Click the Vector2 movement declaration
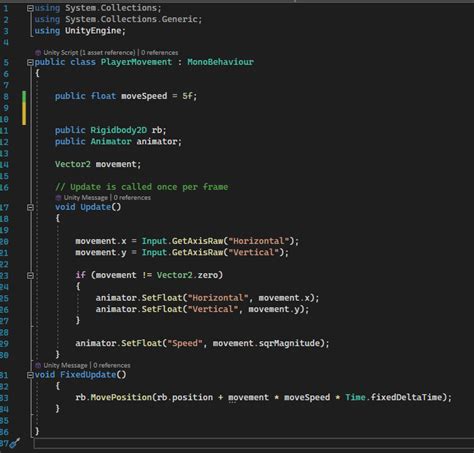This screenshot has height=453, width=474. 98,164
